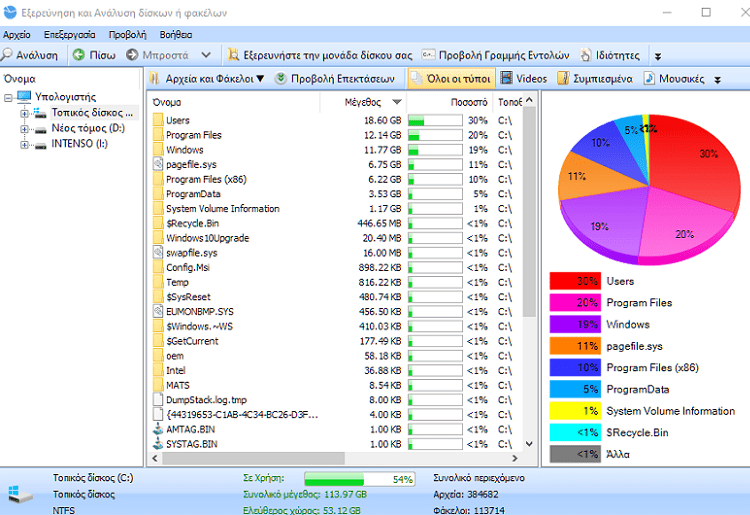Select the Windows10Upgrade row

pyautogui.click(x=333, y=238)
